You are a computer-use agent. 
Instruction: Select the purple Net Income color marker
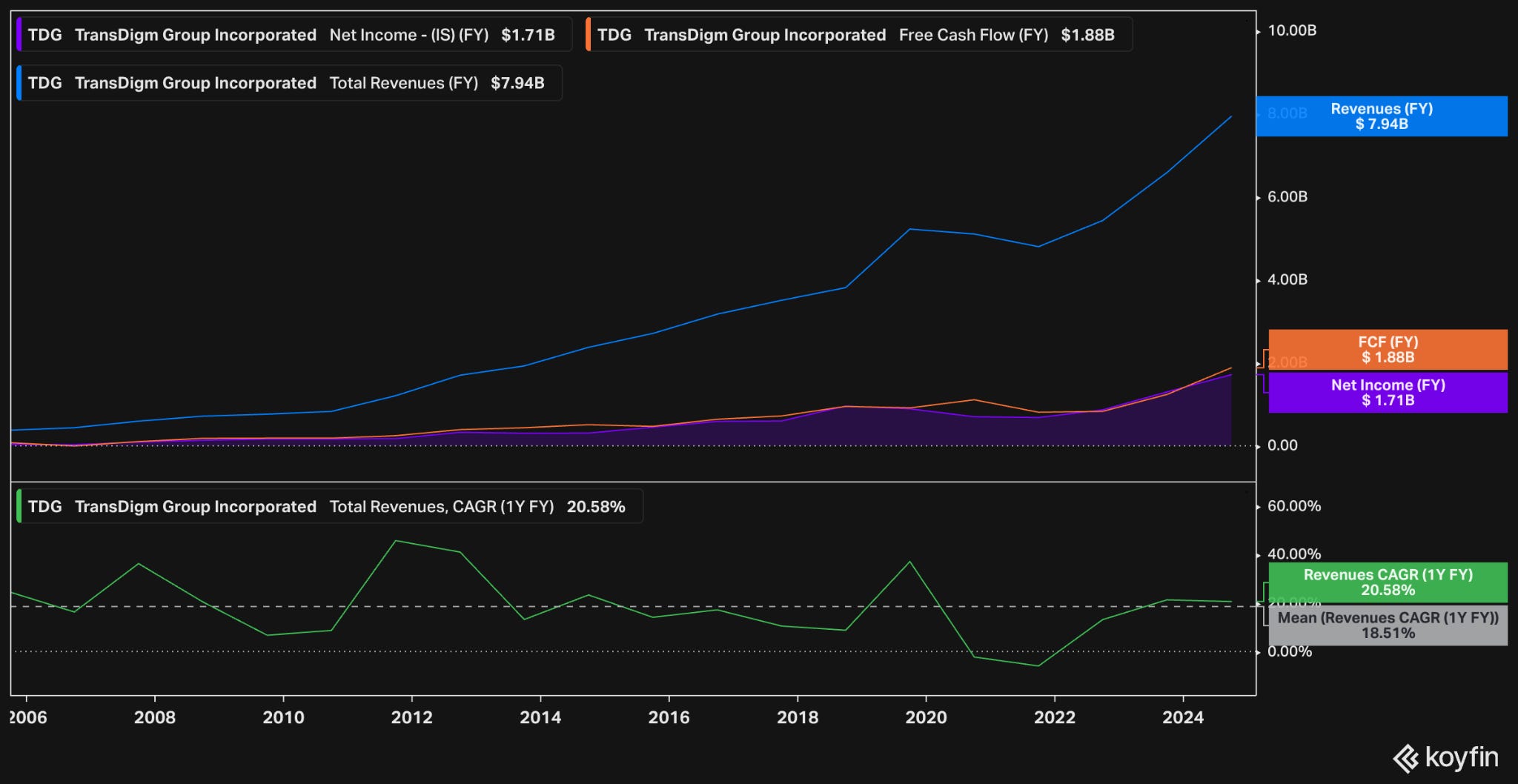(x=19, y=35)
